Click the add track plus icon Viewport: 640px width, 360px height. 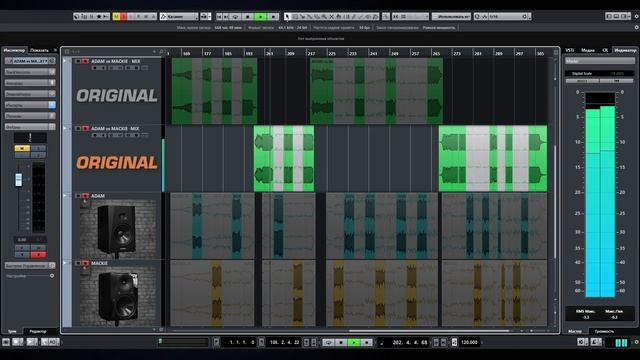click(x=154, y=52)
